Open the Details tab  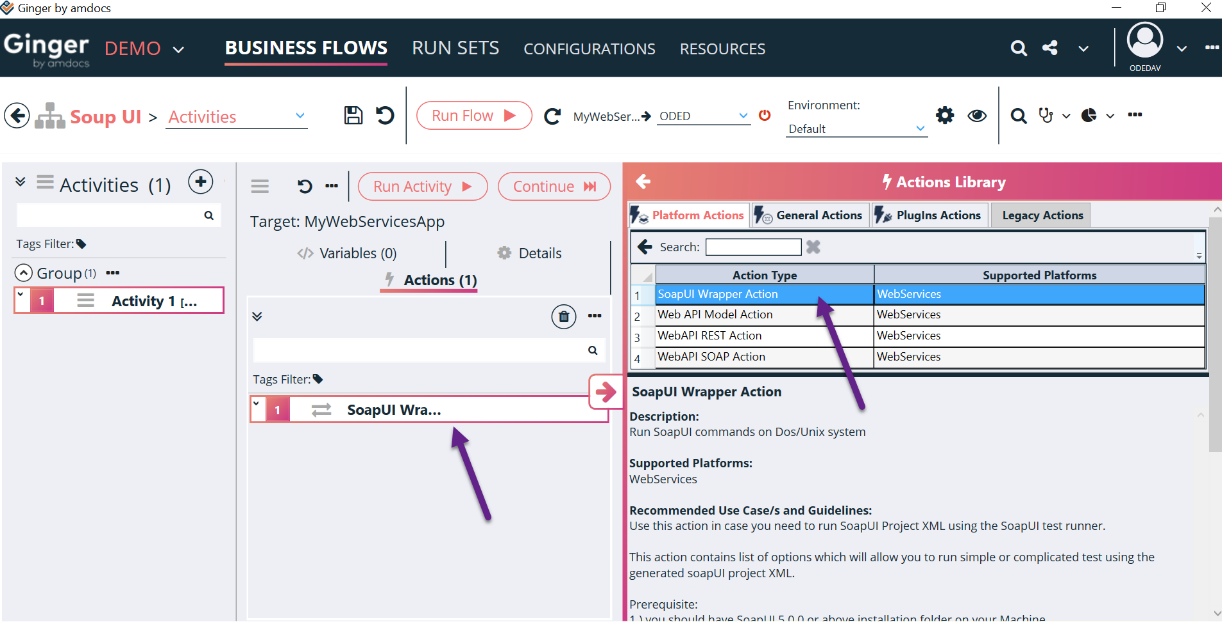point(529,253)
